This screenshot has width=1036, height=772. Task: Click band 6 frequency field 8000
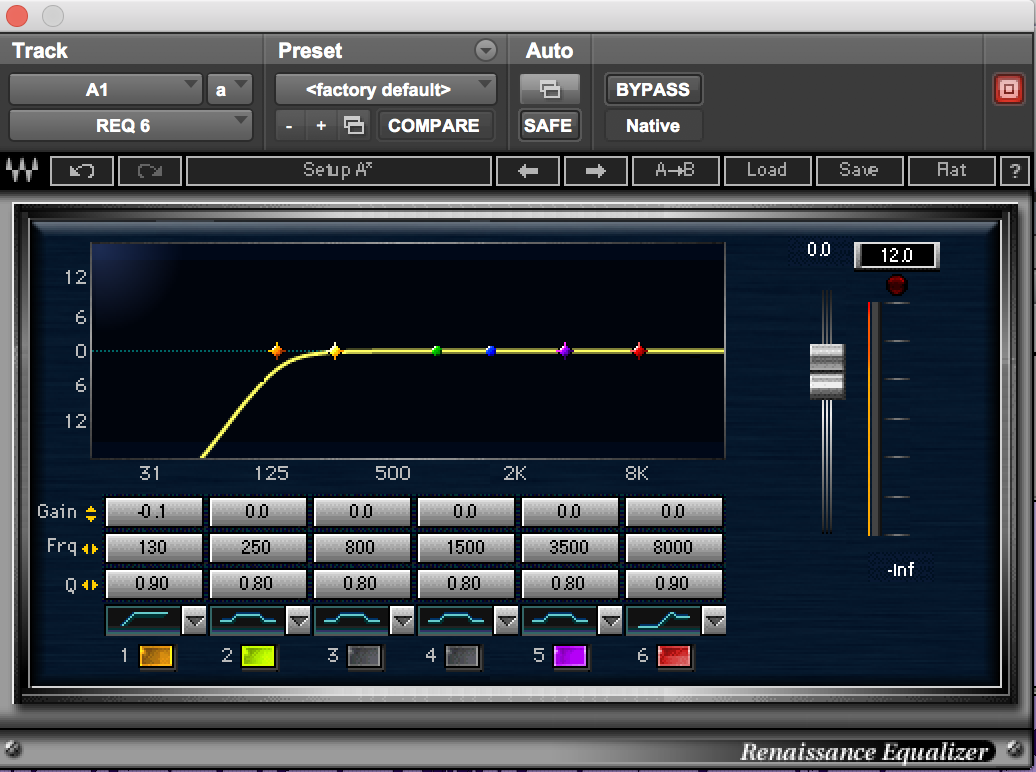(x=674, y=548)
